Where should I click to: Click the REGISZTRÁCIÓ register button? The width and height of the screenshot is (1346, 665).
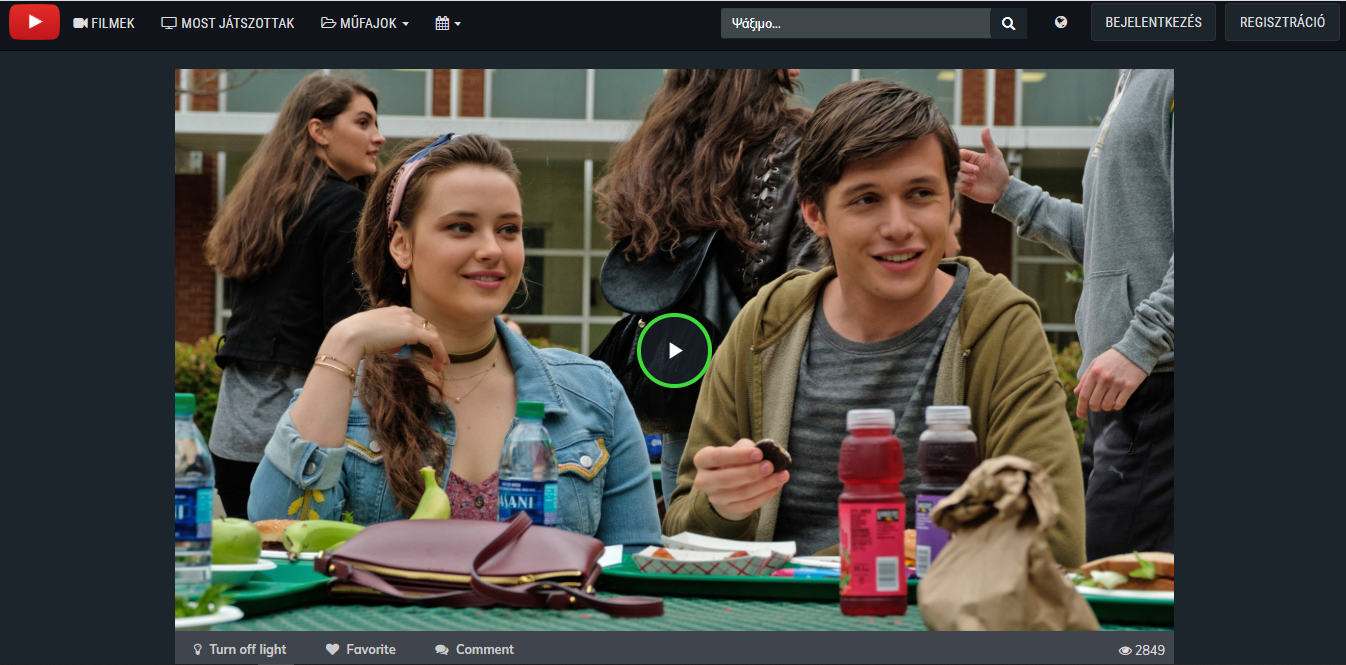(1282, 22)
